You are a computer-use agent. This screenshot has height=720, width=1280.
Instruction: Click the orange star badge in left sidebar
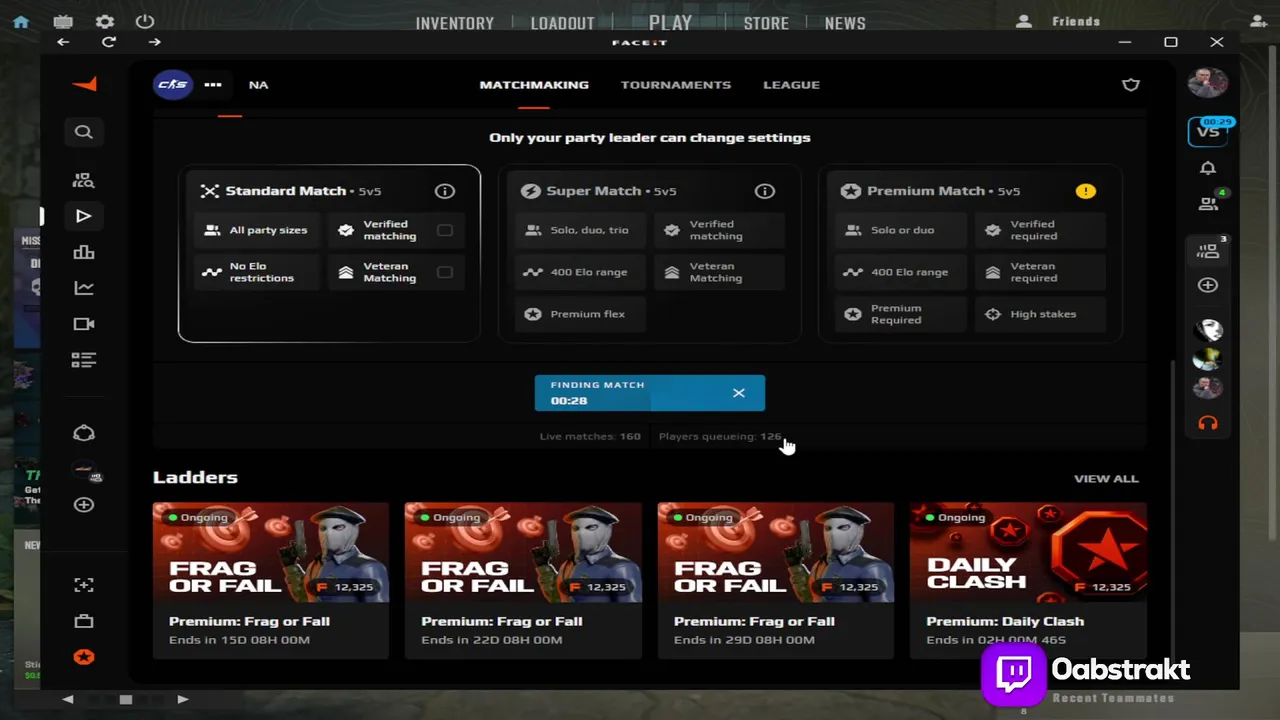84,657
